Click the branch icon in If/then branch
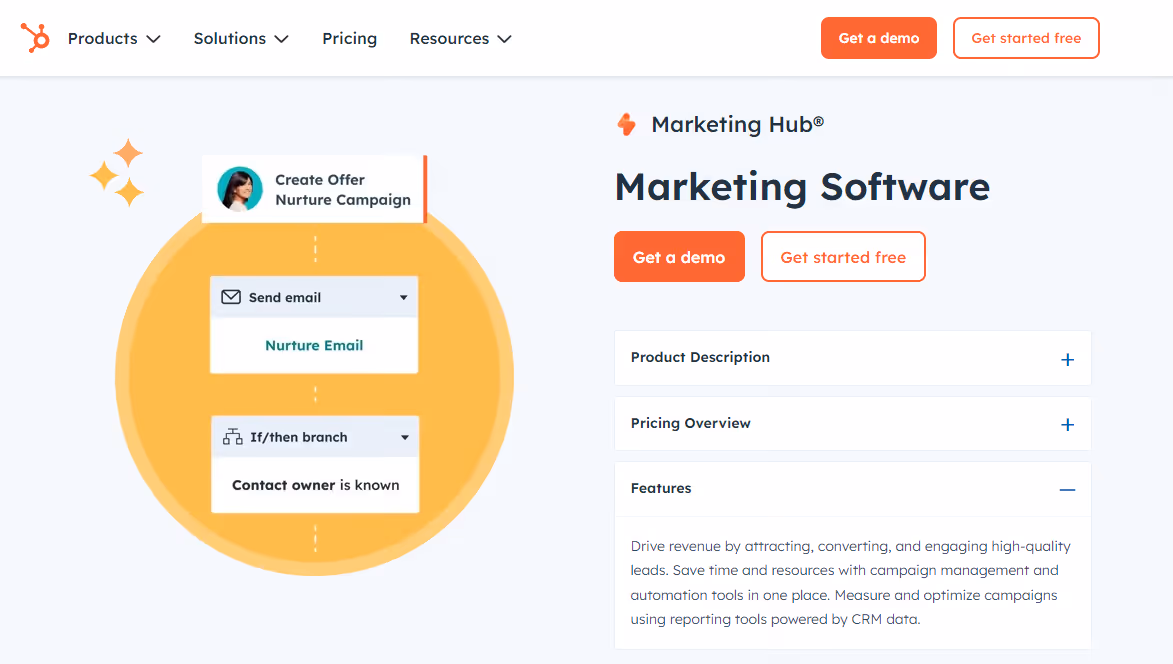 [233, 437]
